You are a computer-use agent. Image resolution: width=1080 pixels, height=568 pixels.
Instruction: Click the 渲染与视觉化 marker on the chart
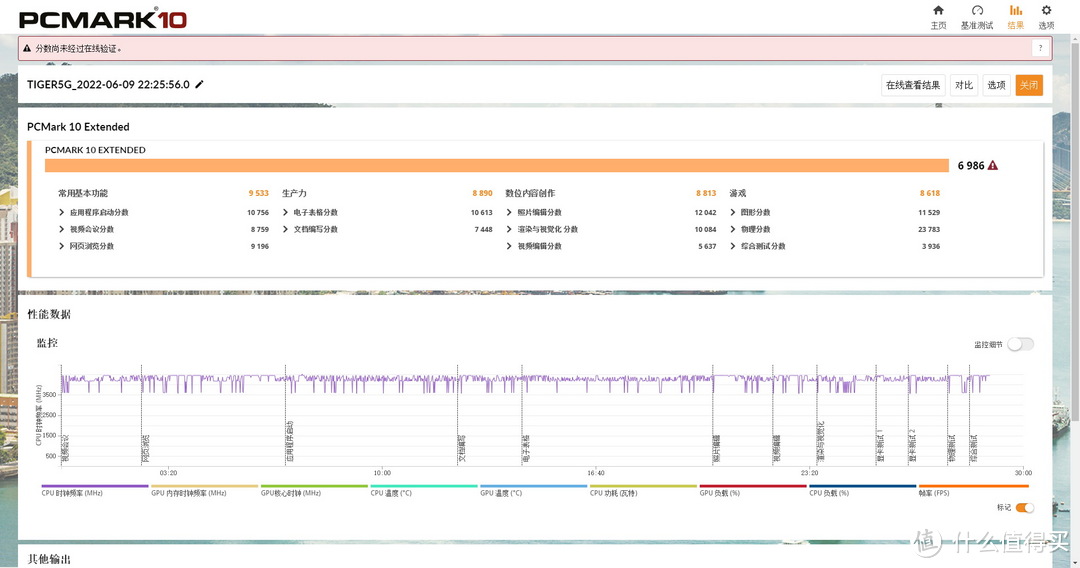tap(820, 441)
